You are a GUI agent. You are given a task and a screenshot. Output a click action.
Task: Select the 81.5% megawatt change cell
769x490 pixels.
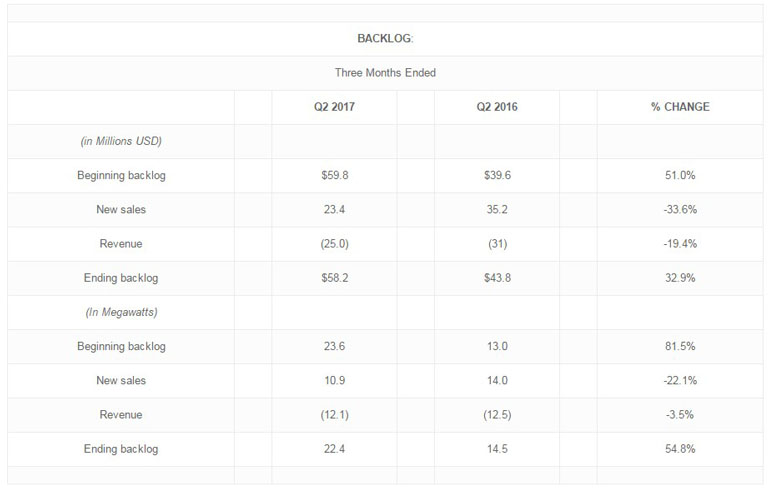pyautogui.click(x=680, y=346)
